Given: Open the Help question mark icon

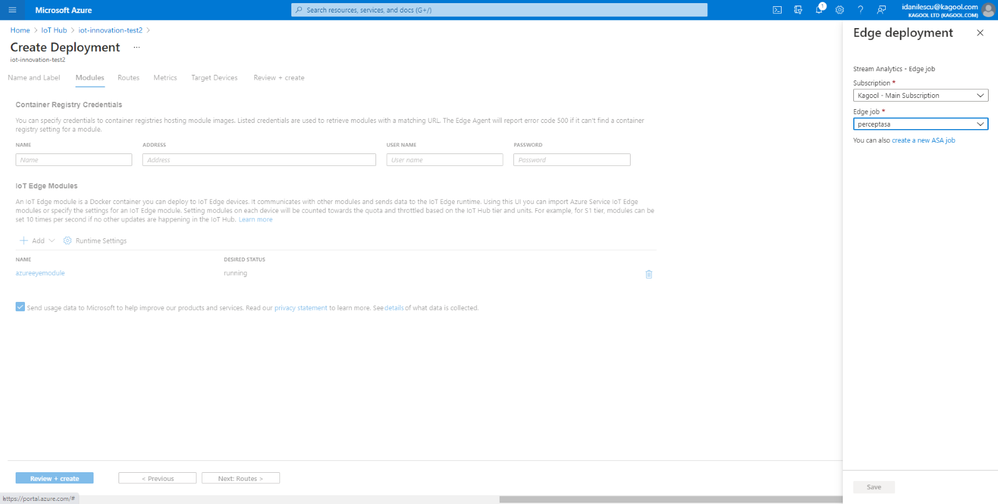Looking at the screenshot, I should [861, 10].
